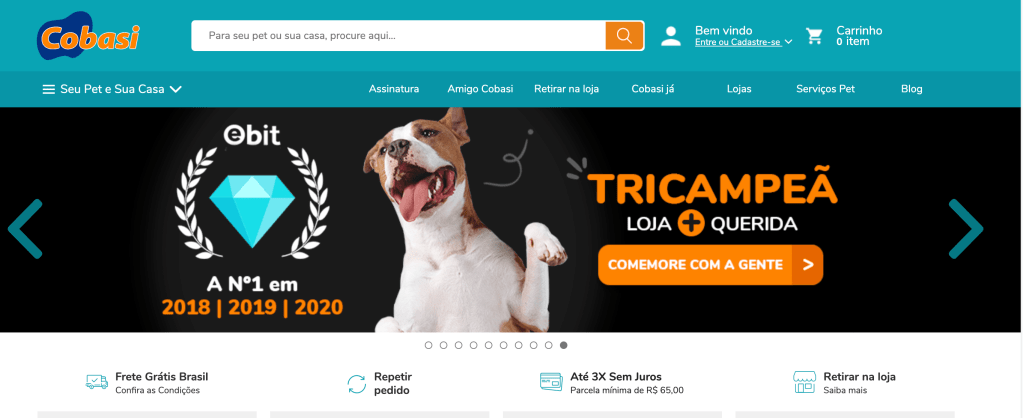Show previous banner with left arrow
The height and width of the screenshot is (418, 1023).
[25, 228]
